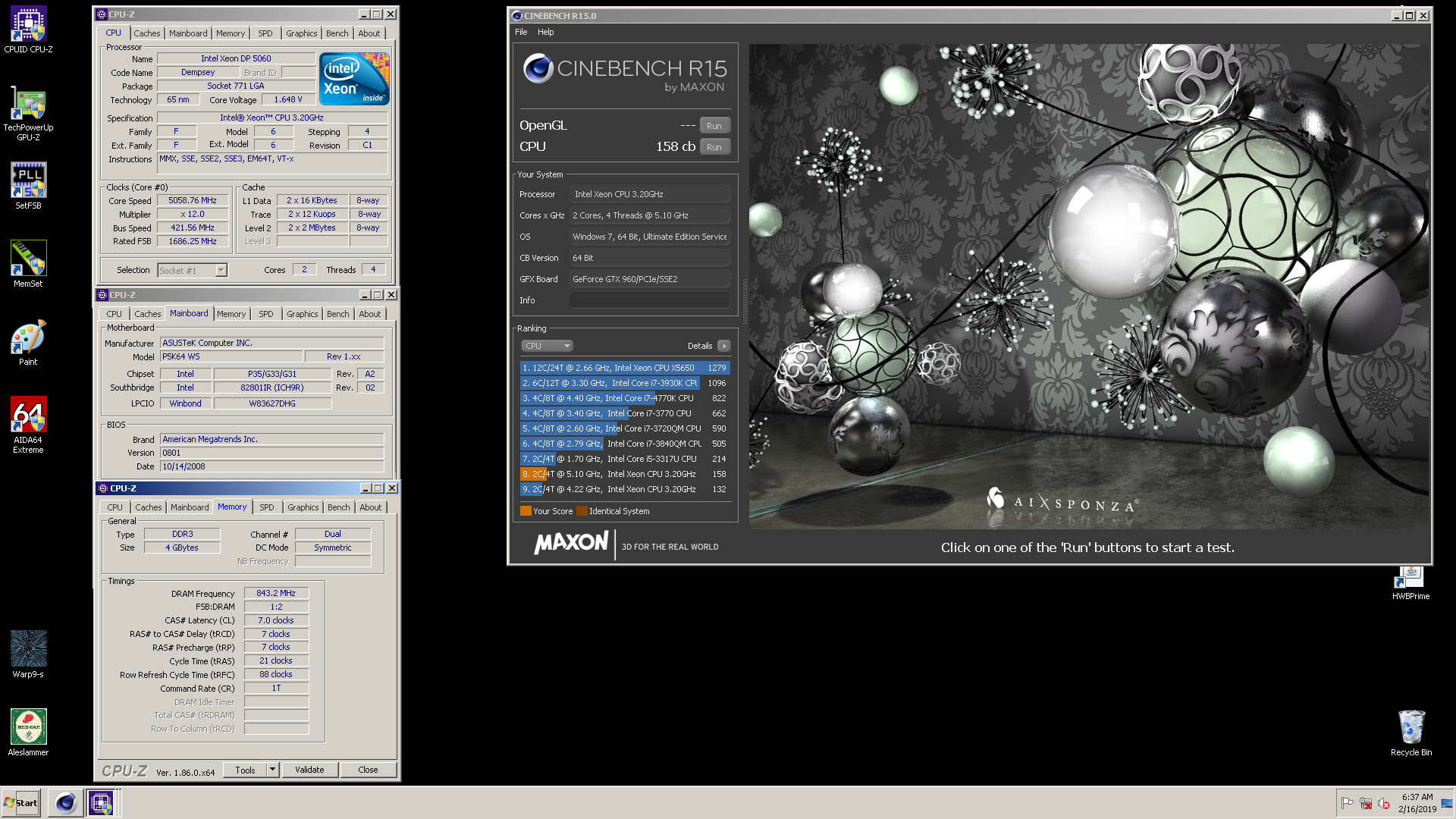Switch to CPU tab in Memory CPU-Z window

click(x=115, y=507)
